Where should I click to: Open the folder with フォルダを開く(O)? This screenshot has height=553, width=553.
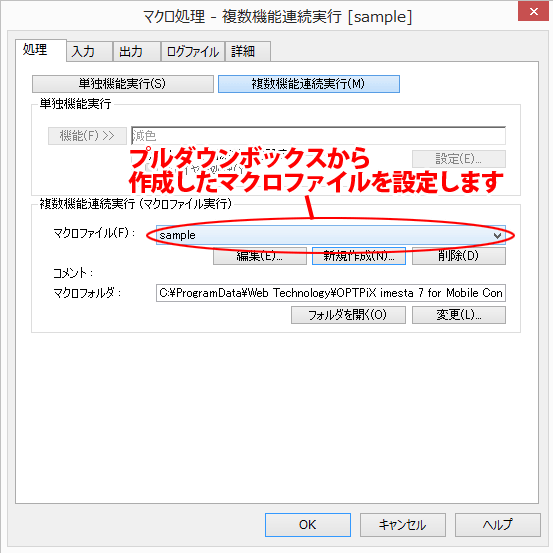pyautogui.click(x=348, y=315)
